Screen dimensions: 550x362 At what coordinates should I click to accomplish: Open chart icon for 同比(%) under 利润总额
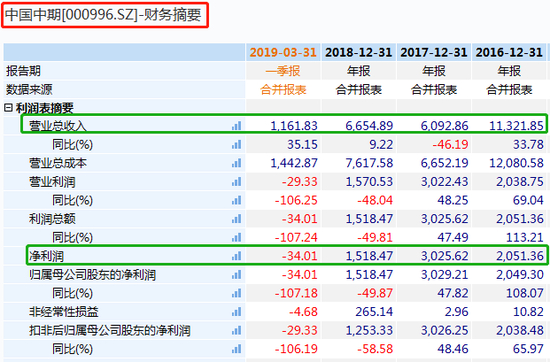coord(236,237)
